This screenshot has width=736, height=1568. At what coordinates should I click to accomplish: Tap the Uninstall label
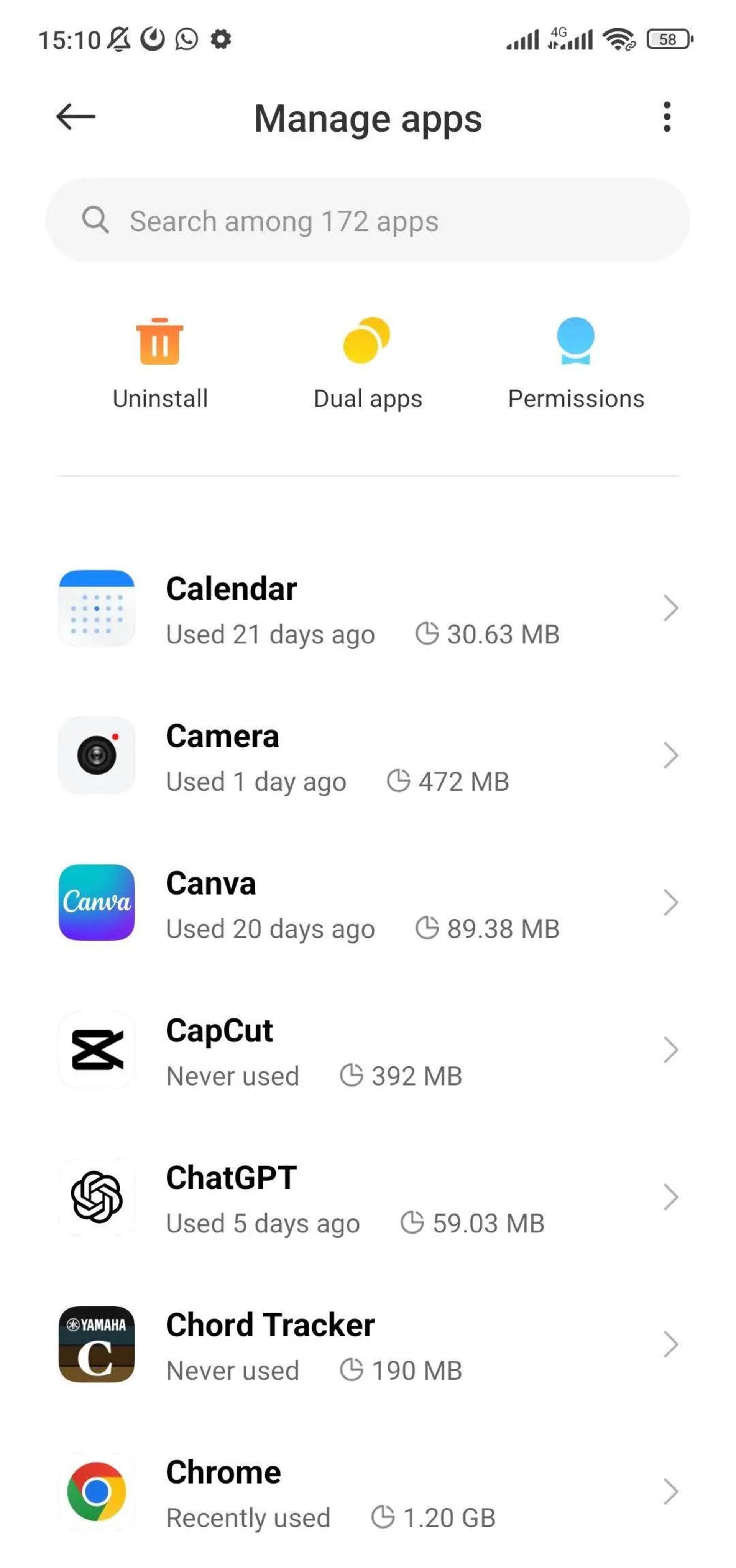tap(160, 399)
